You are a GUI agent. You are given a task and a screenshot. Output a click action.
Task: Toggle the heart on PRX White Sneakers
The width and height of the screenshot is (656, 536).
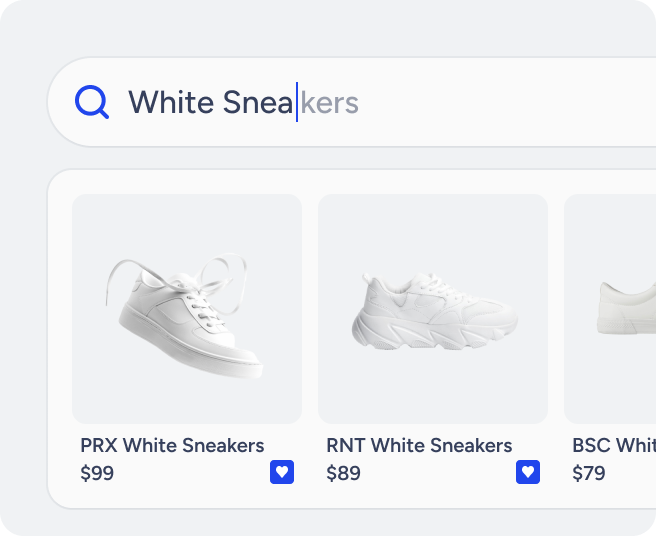[282, 472]
